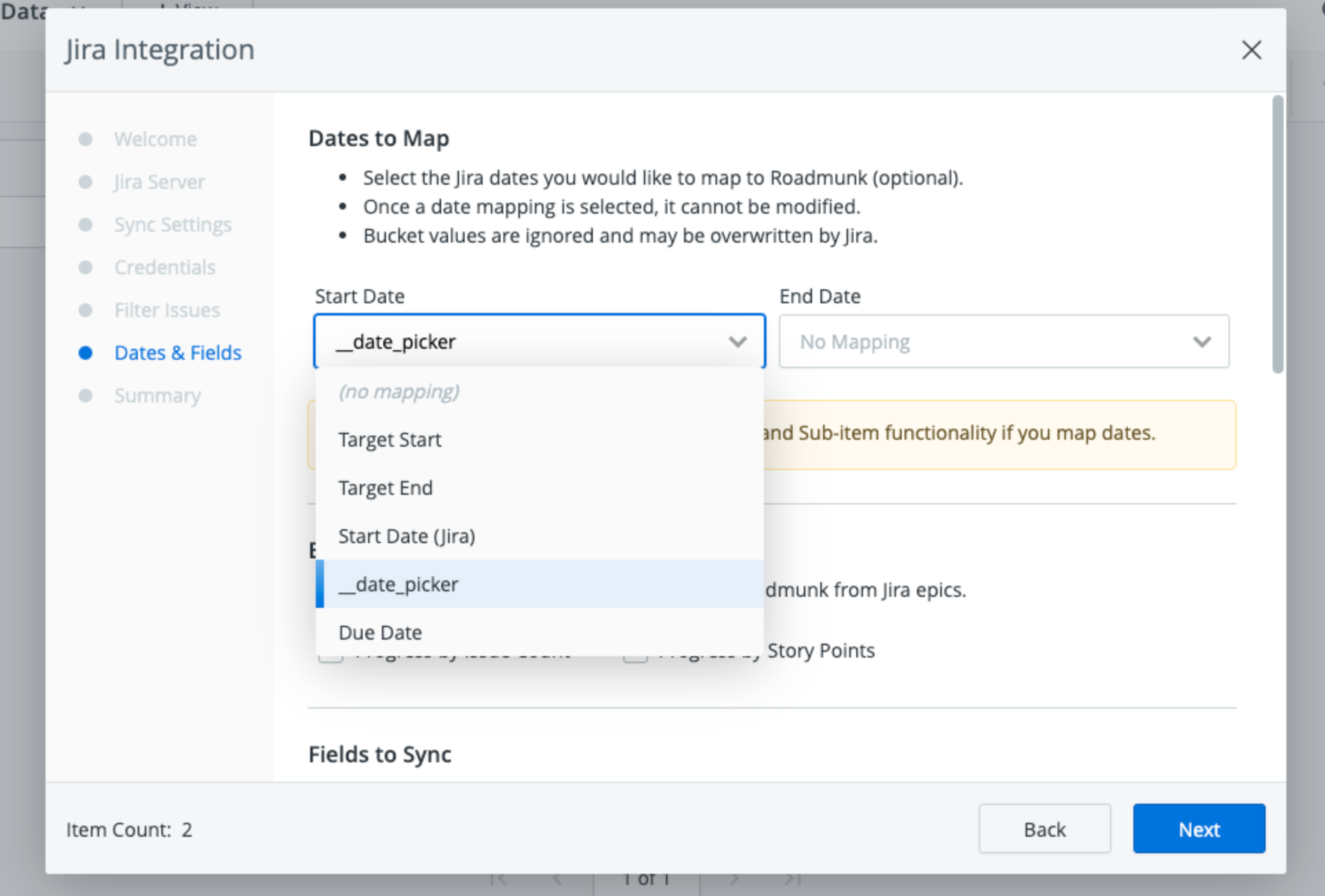Go to the Welcome step
Viewport: 1325px width, 896px height.
point(155,139)
